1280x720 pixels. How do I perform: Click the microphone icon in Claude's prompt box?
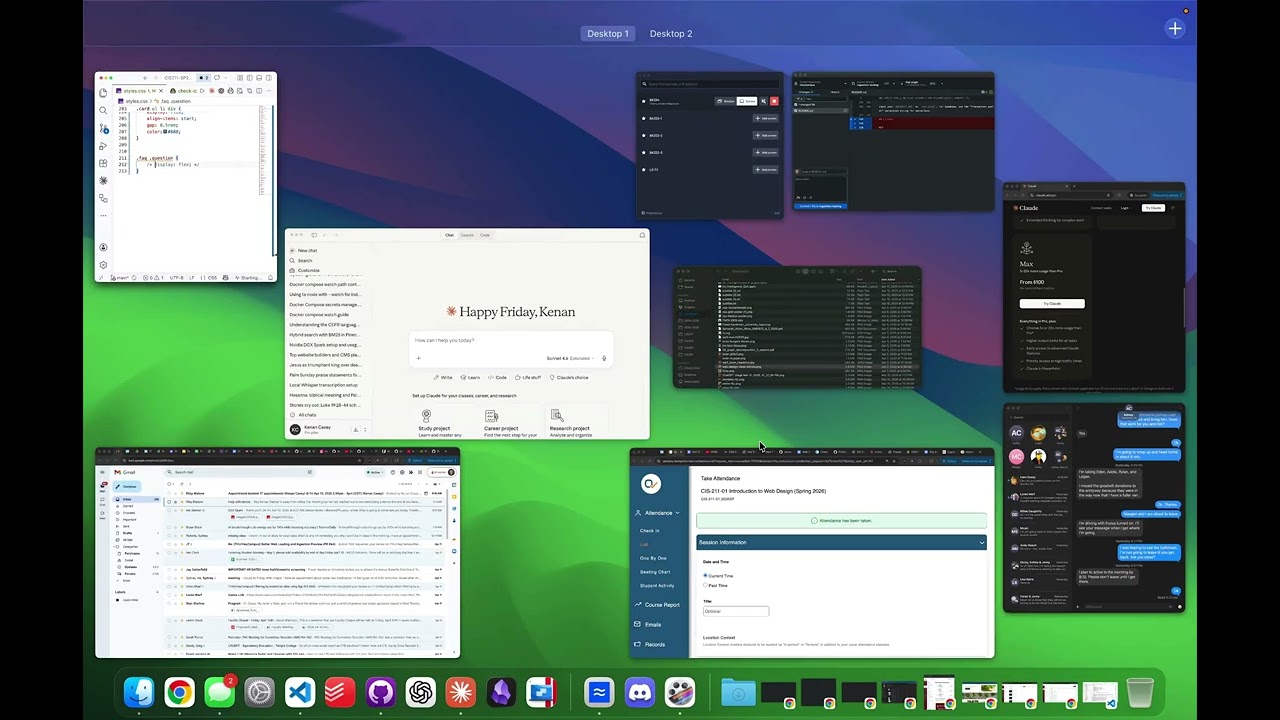click(x=604, y=358)
